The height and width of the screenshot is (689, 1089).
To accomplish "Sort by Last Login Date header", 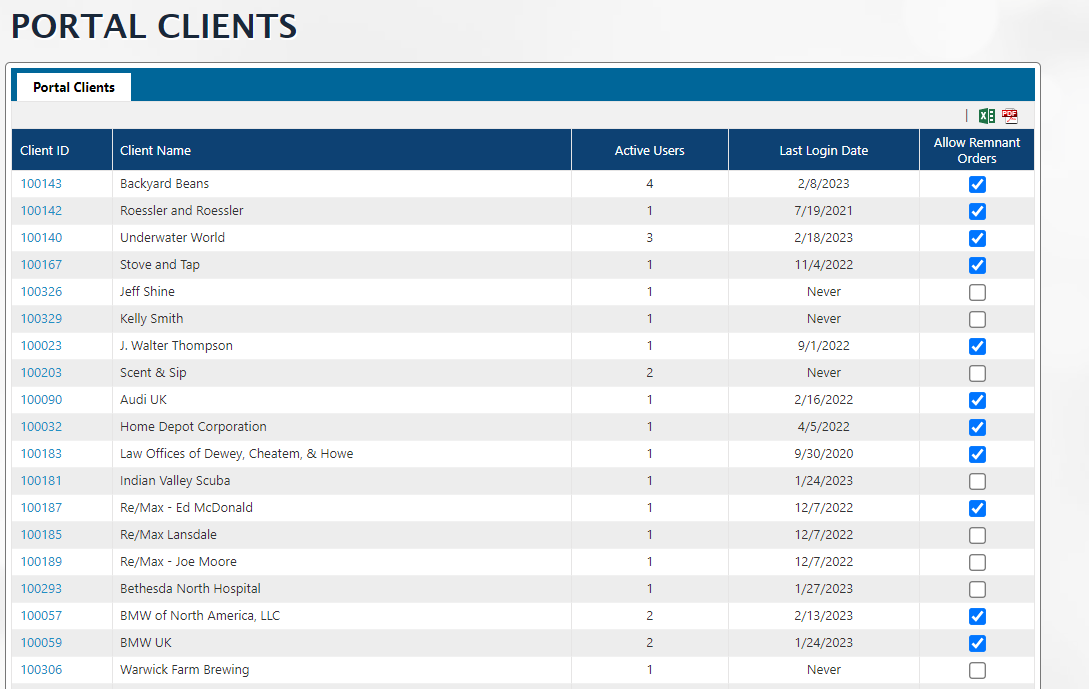I will point(823,151).
